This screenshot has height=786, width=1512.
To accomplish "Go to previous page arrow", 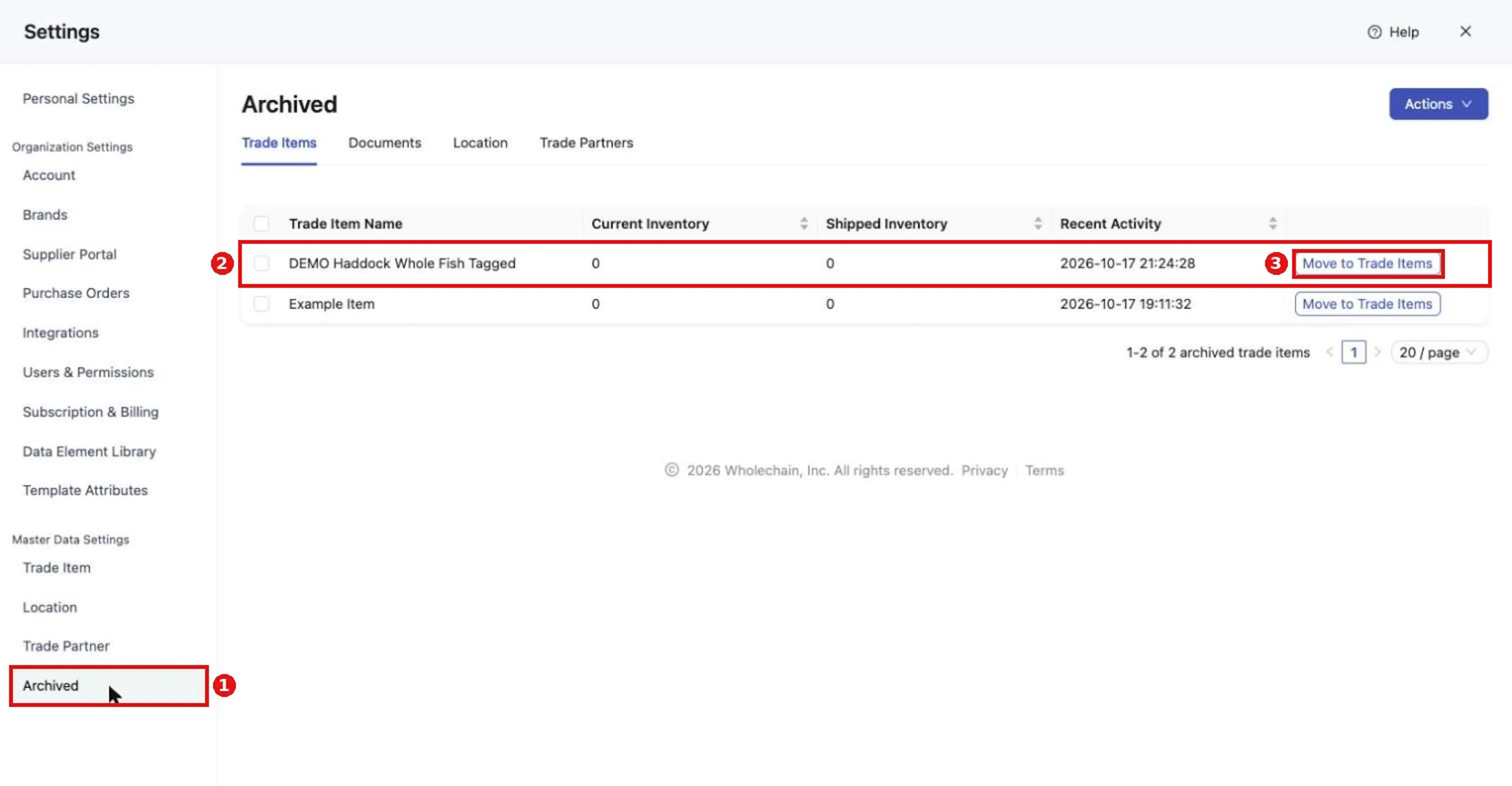I will pos(1329,352).
